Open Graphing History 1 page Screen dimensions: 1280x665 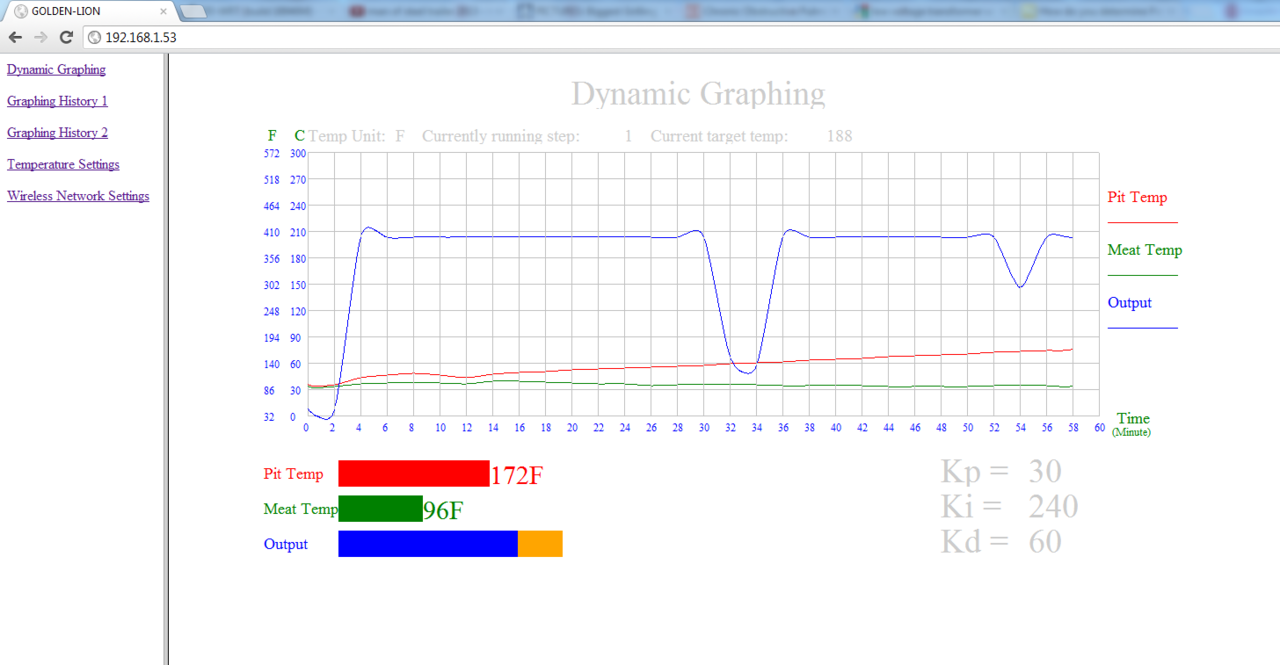(x=57, y=101)
